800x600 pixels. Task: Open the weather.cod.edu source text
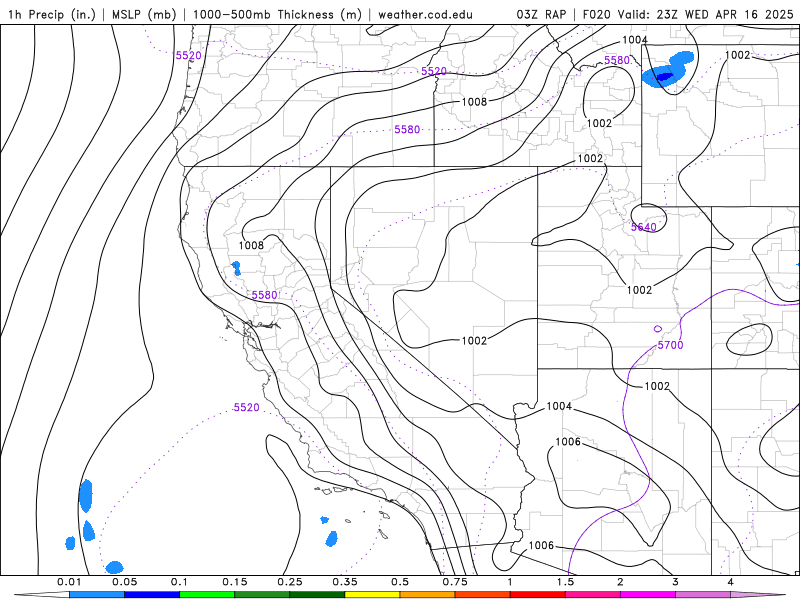tap(425, 14)
